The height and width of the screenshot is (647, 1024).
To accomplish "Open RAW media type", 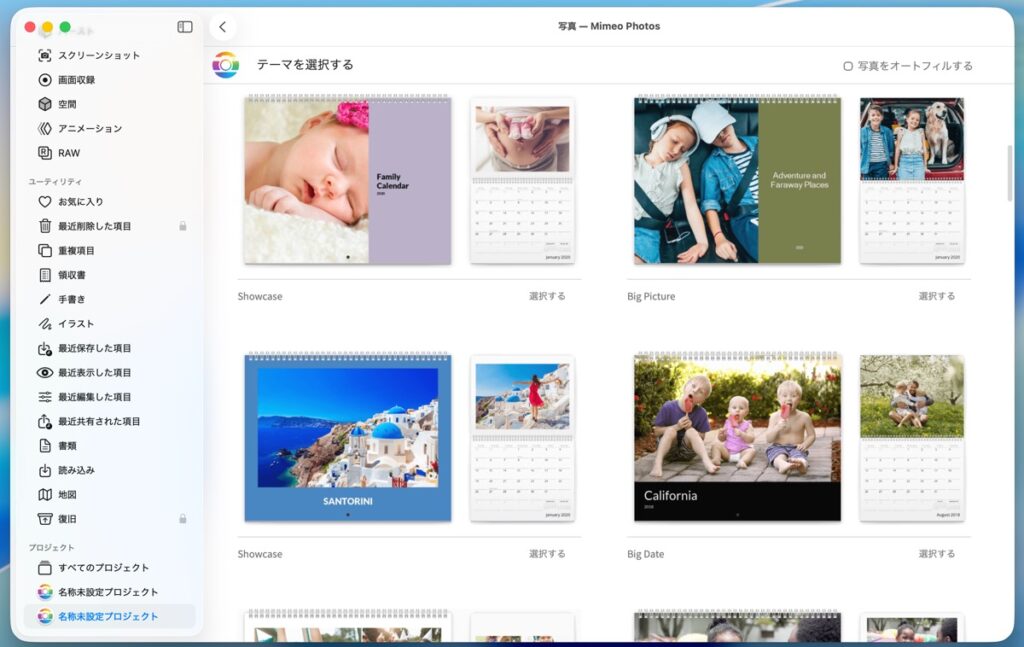I will pos(68,153).
